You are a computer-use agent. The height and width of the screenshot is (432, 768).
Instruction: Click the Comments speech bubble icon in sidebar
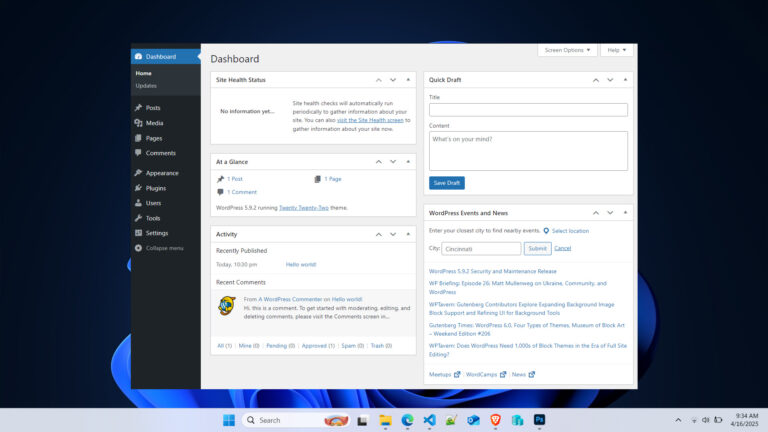point(138,153)
